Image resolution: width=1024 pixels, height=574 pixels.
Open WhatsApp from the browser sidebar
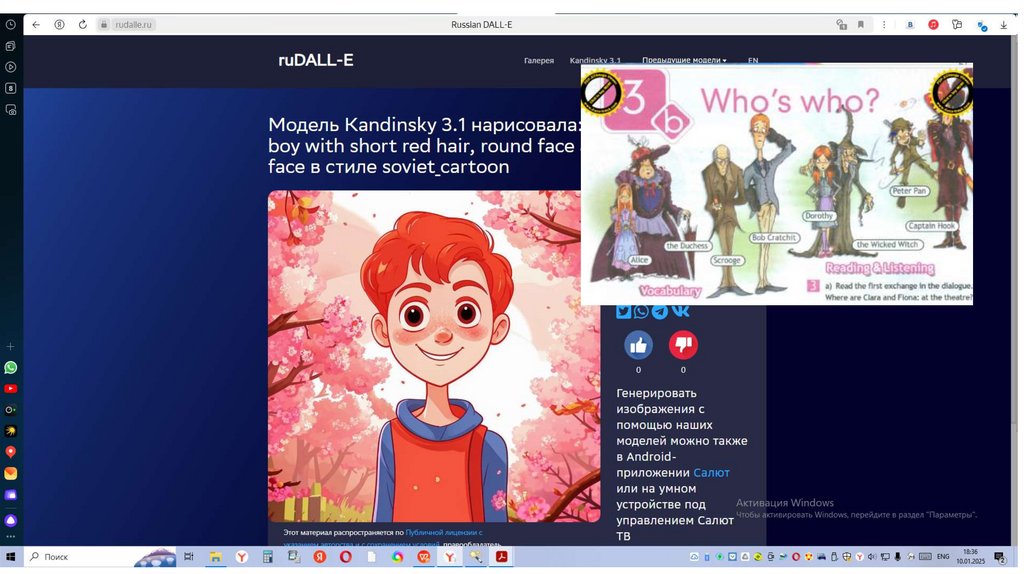(x=10, y=367)
